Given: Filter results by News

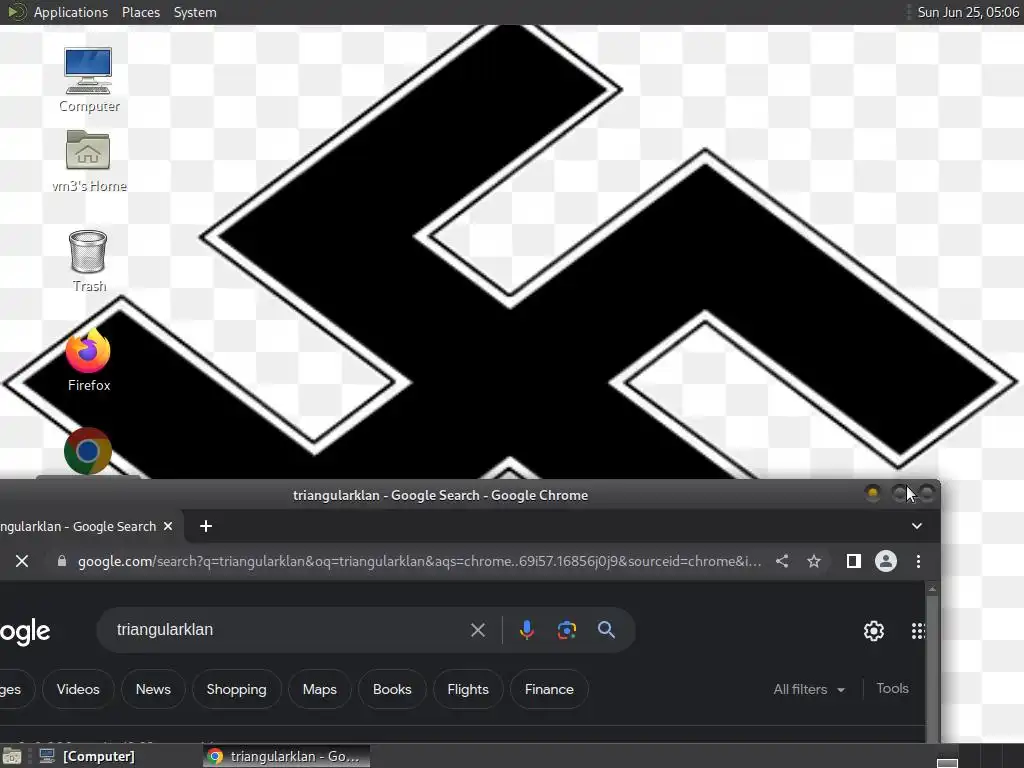Looking at the screenshot, I should [x=153, y=689].
